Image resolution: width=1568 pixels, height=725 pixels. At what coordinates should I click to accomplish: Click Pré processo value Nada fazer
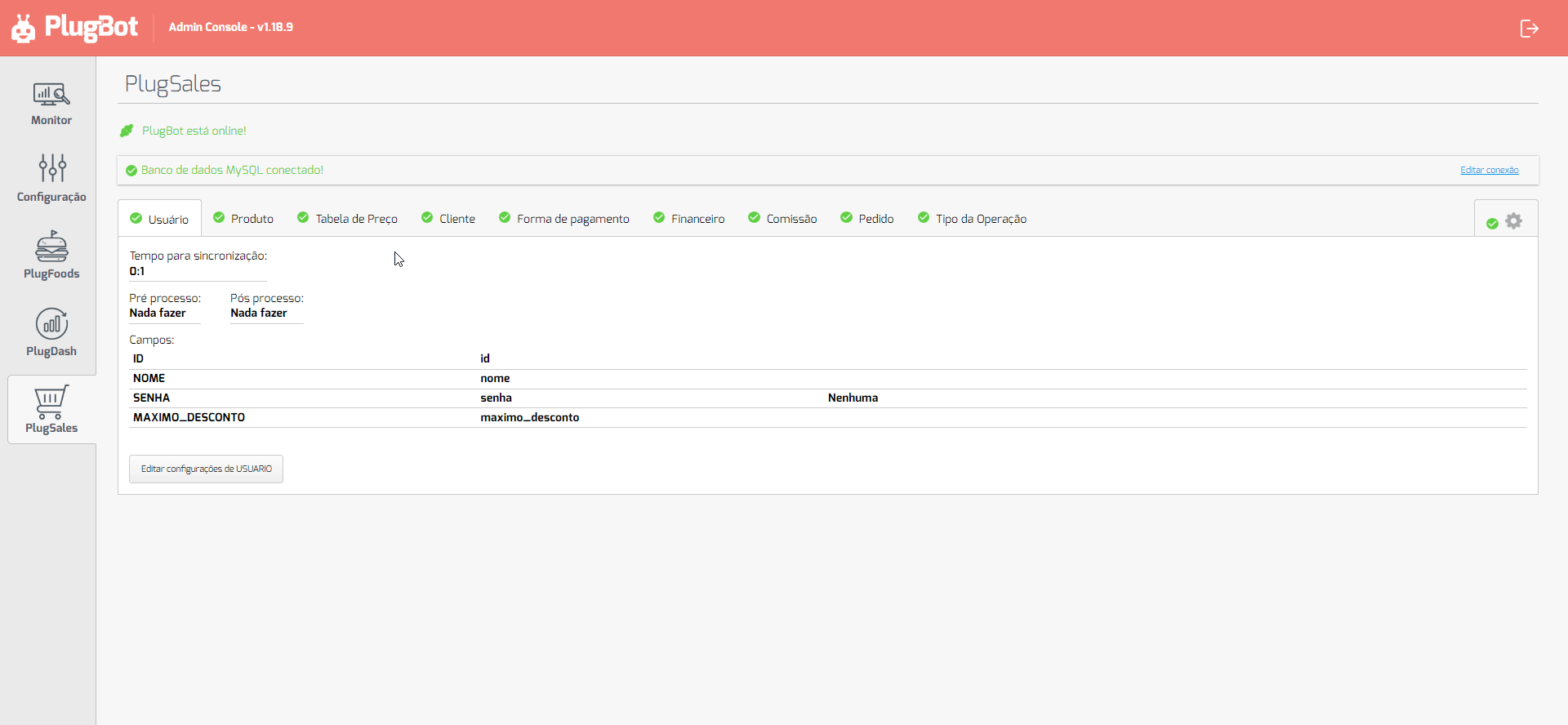pyautogui.click(x=158, y=313)
